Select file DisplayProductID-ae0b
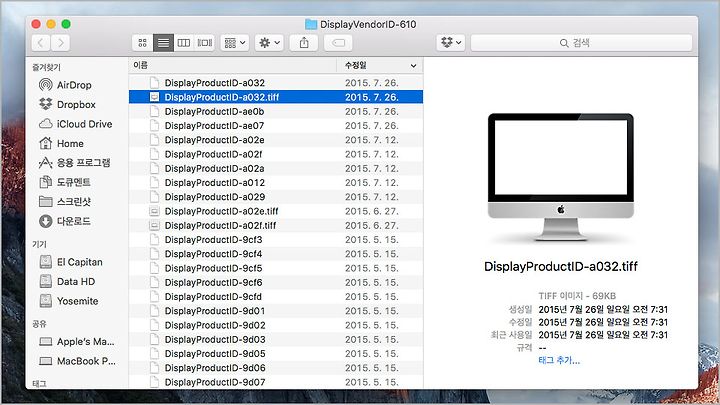The image size is (720, 405). [x=276, y=111]
